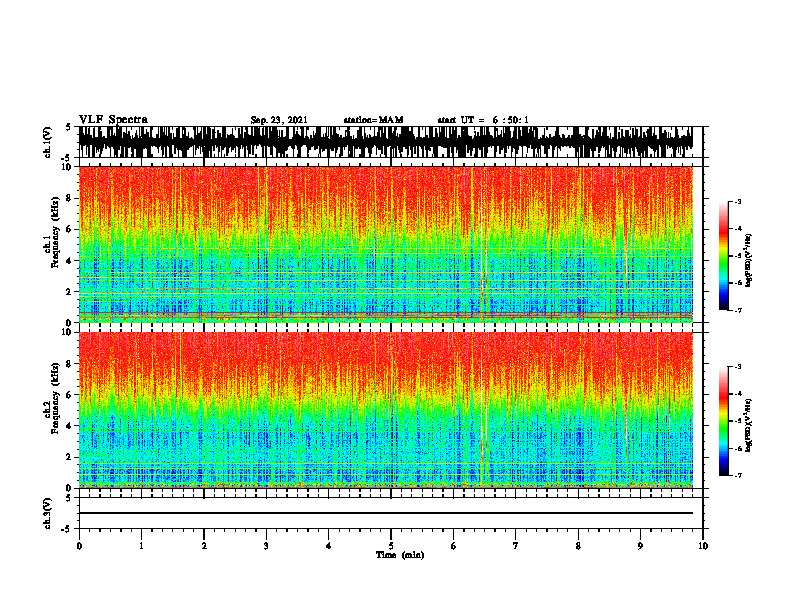Click the ch.1 colorbar log(PSD) unit label
792x612 pixels.
749,260
